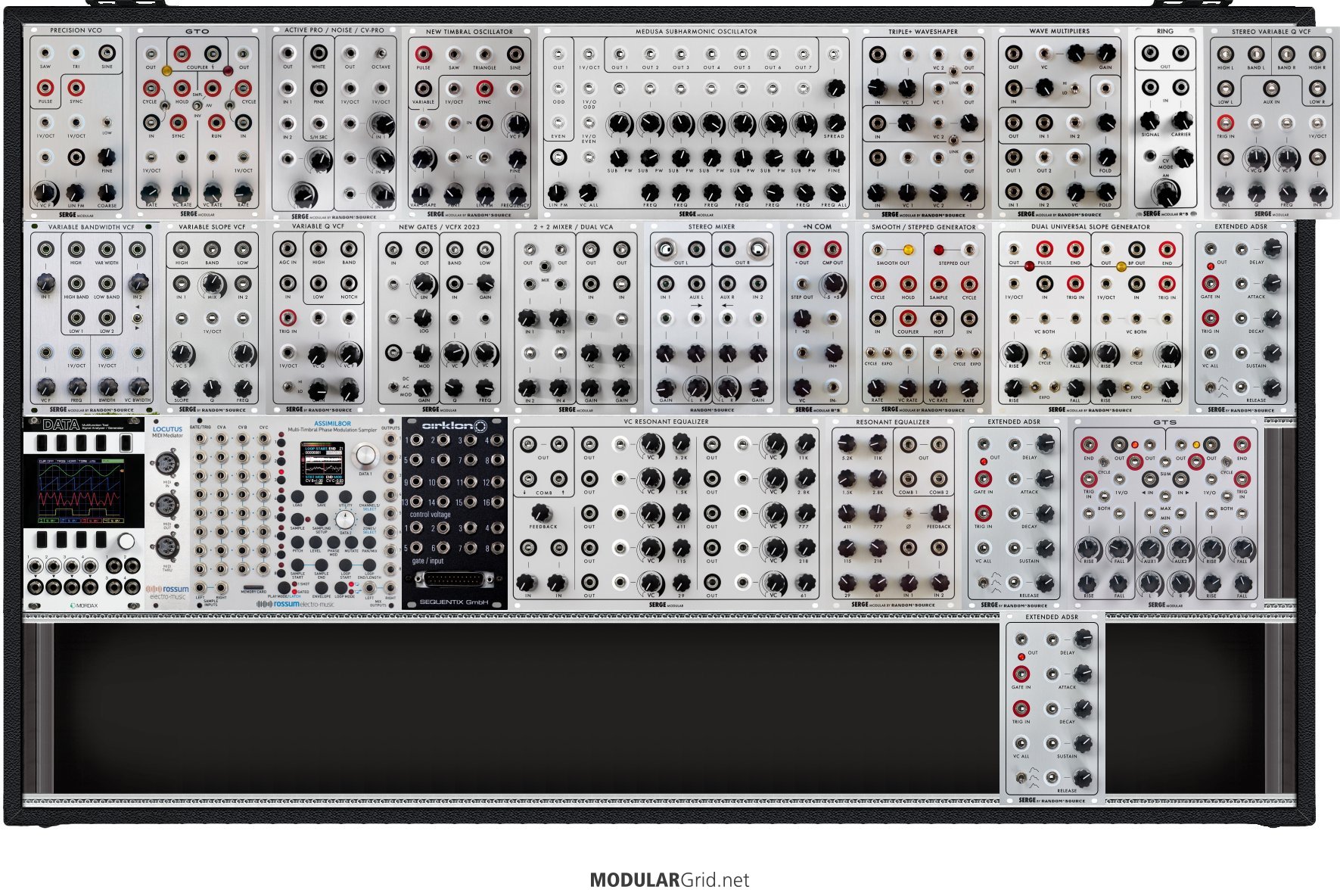
Task: Click the COARSE knob on Precision VCO
Action: (107, 191)
